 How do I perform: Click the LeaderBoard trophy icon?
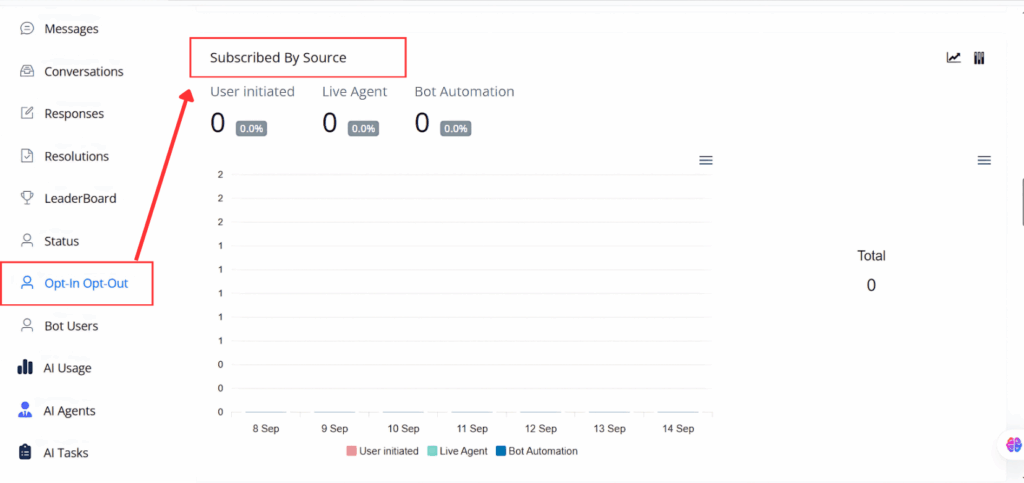27,198
